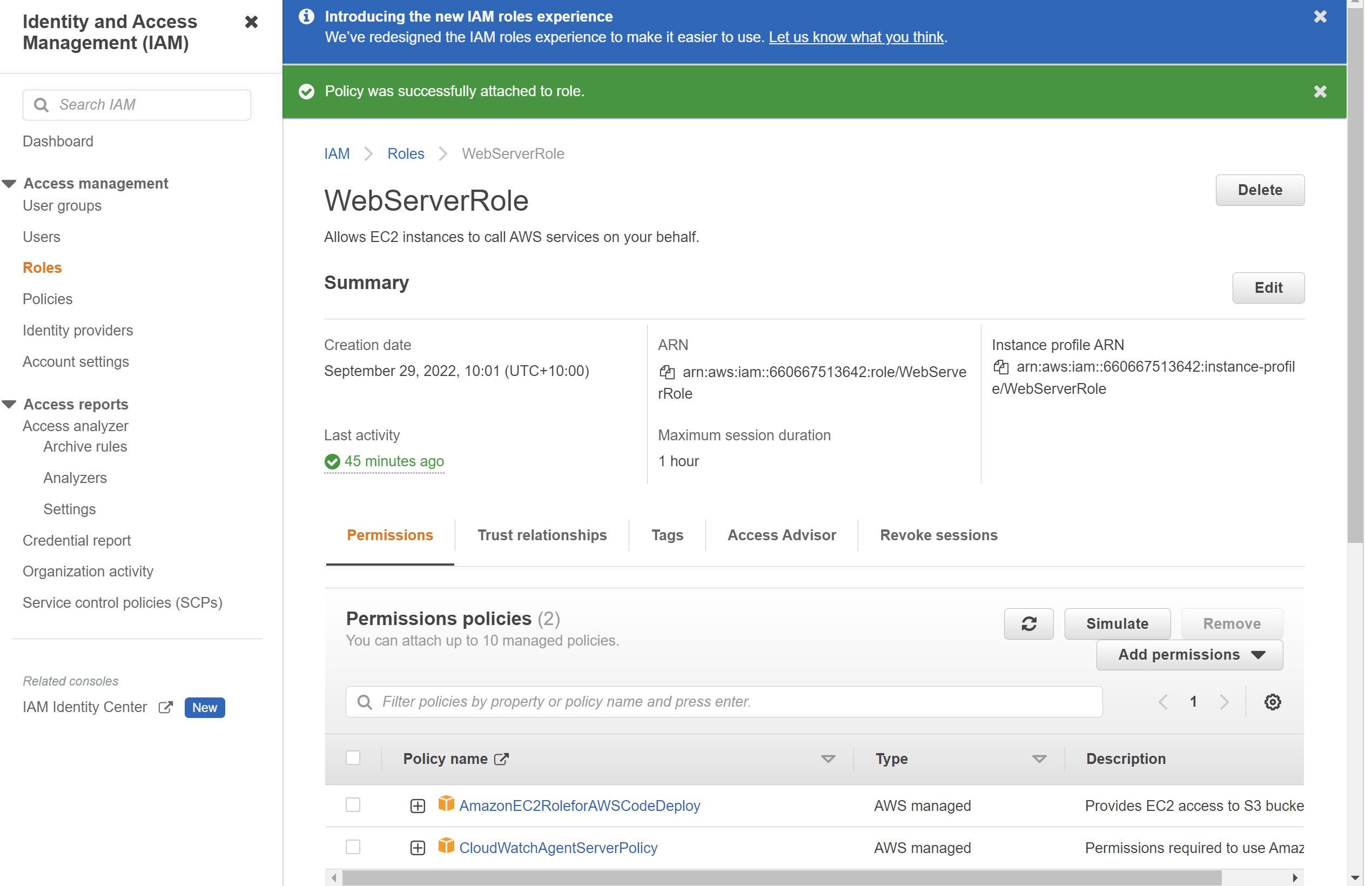Switch to the Trust relationships tab
Screen dimensions: 1372x886
(x=542, y=535)
